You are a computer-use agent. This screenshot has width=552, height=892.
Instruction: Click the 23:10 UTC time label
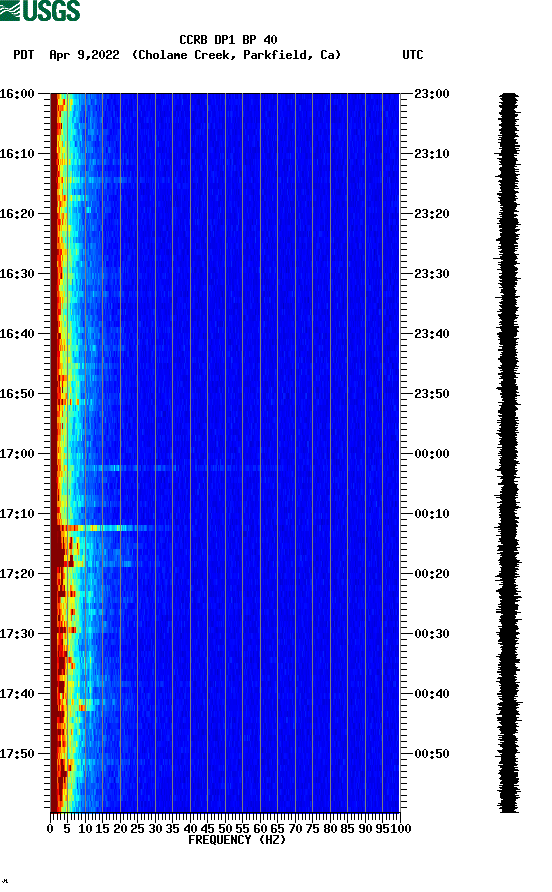[432, 154]
